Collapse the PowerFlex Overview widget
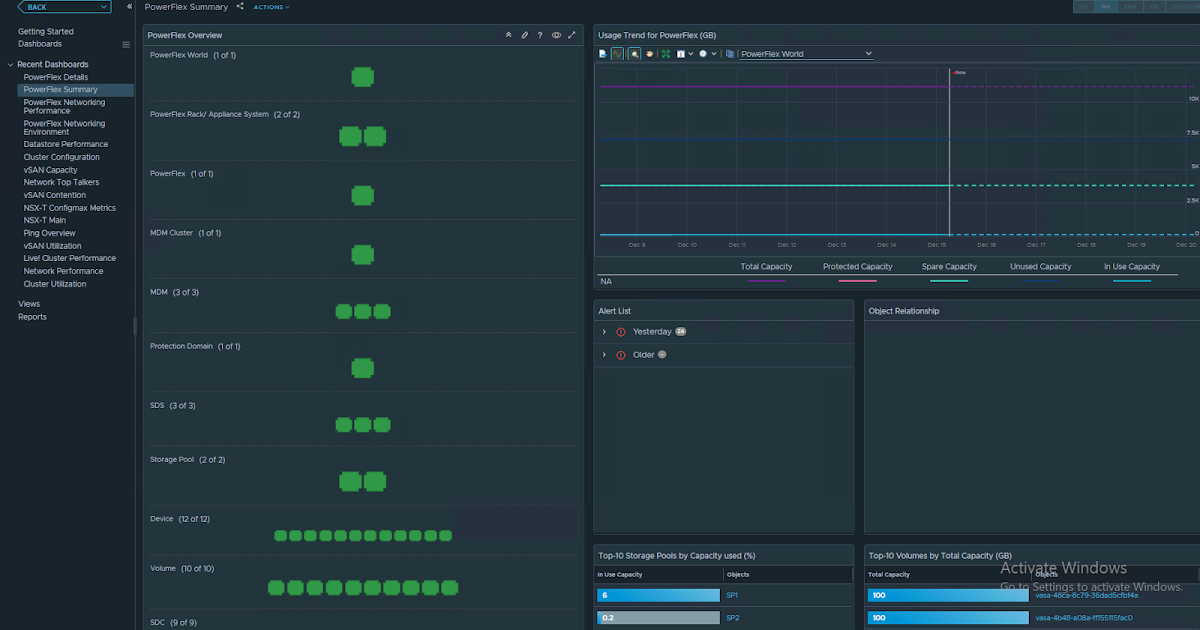This screenshot has height=630, width=1200. 508,35
